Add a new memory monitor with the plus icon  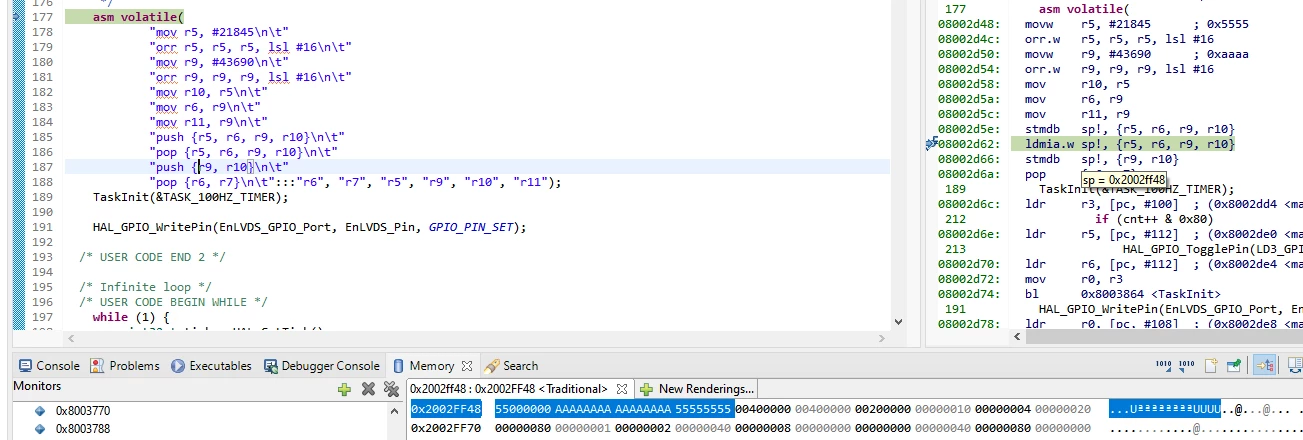point(345,388)
